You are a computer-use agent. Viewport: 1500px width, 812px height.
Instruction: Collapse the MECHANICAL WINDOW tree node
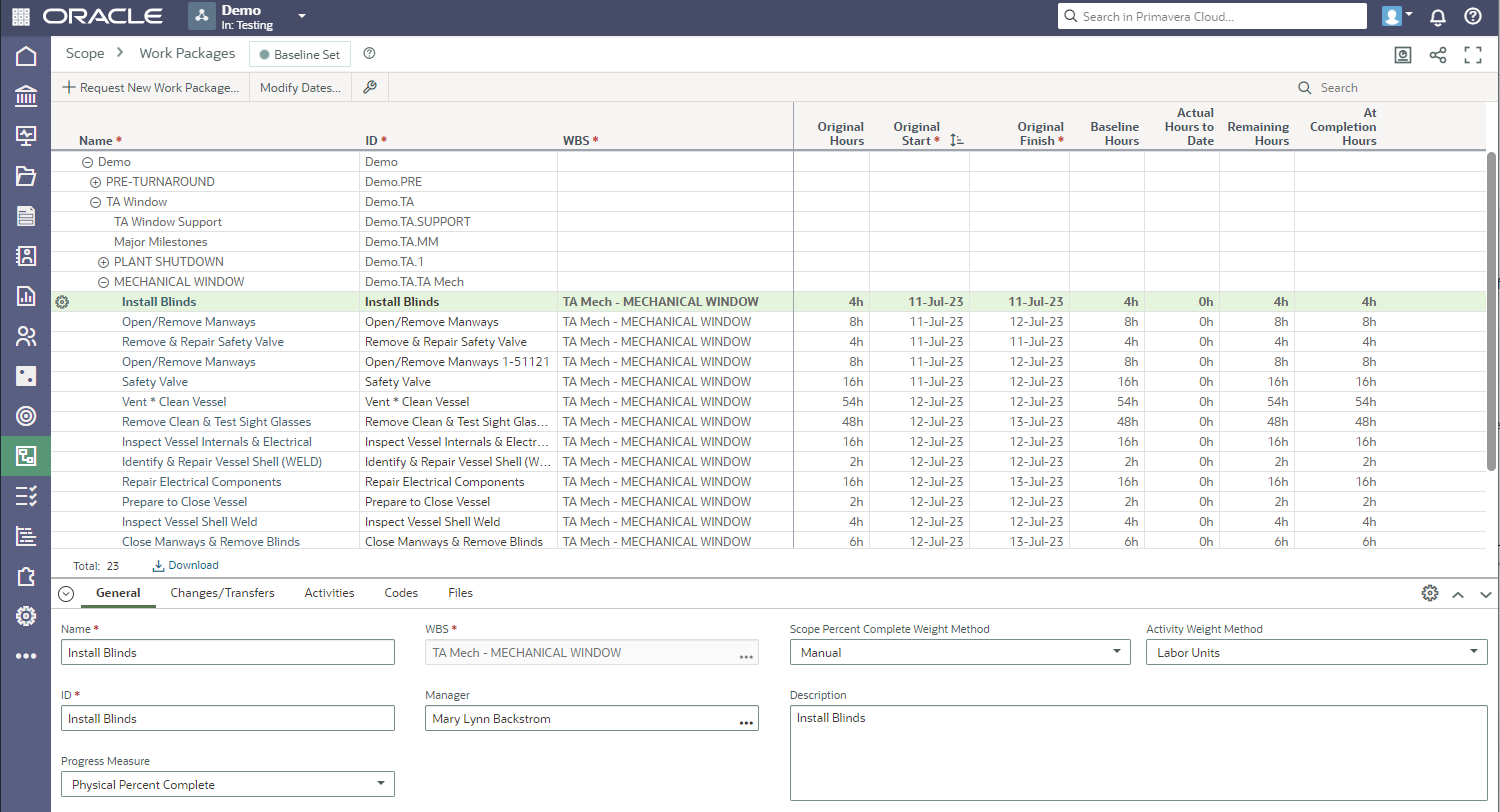tap(103, 282)
